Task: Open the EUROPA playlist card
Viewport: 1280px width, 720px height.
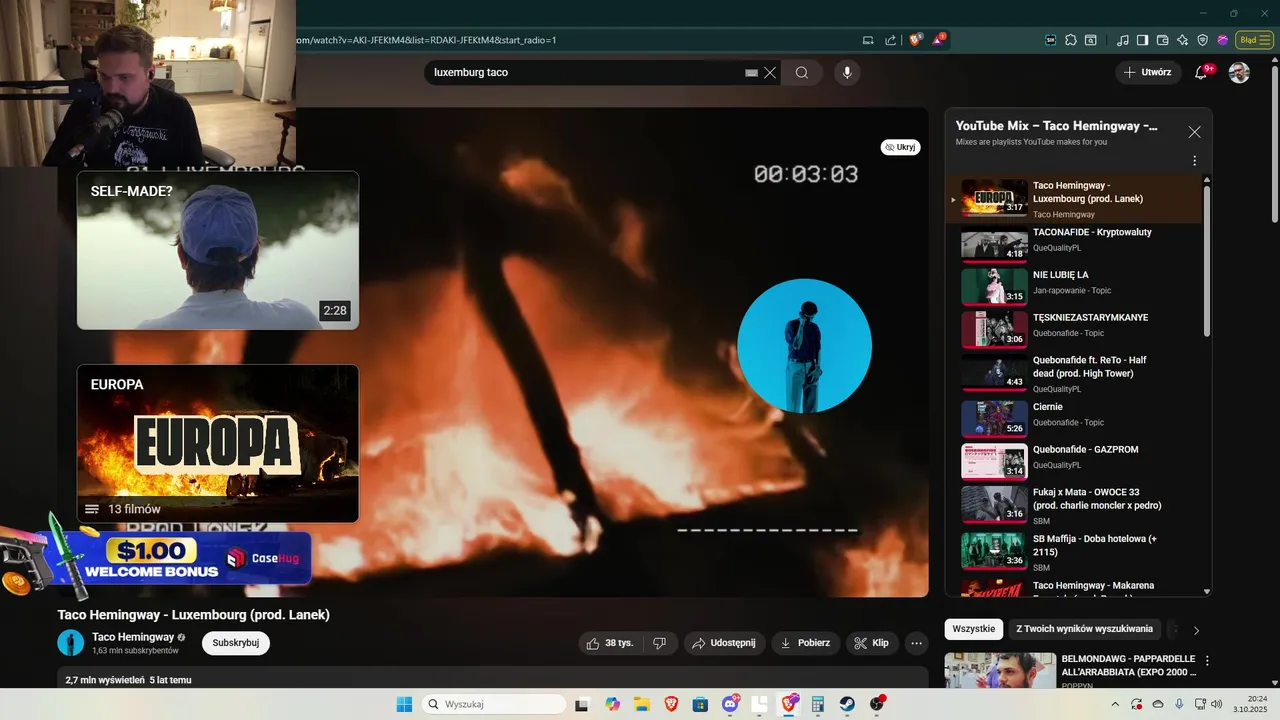Action: click(x=218, y=443)
